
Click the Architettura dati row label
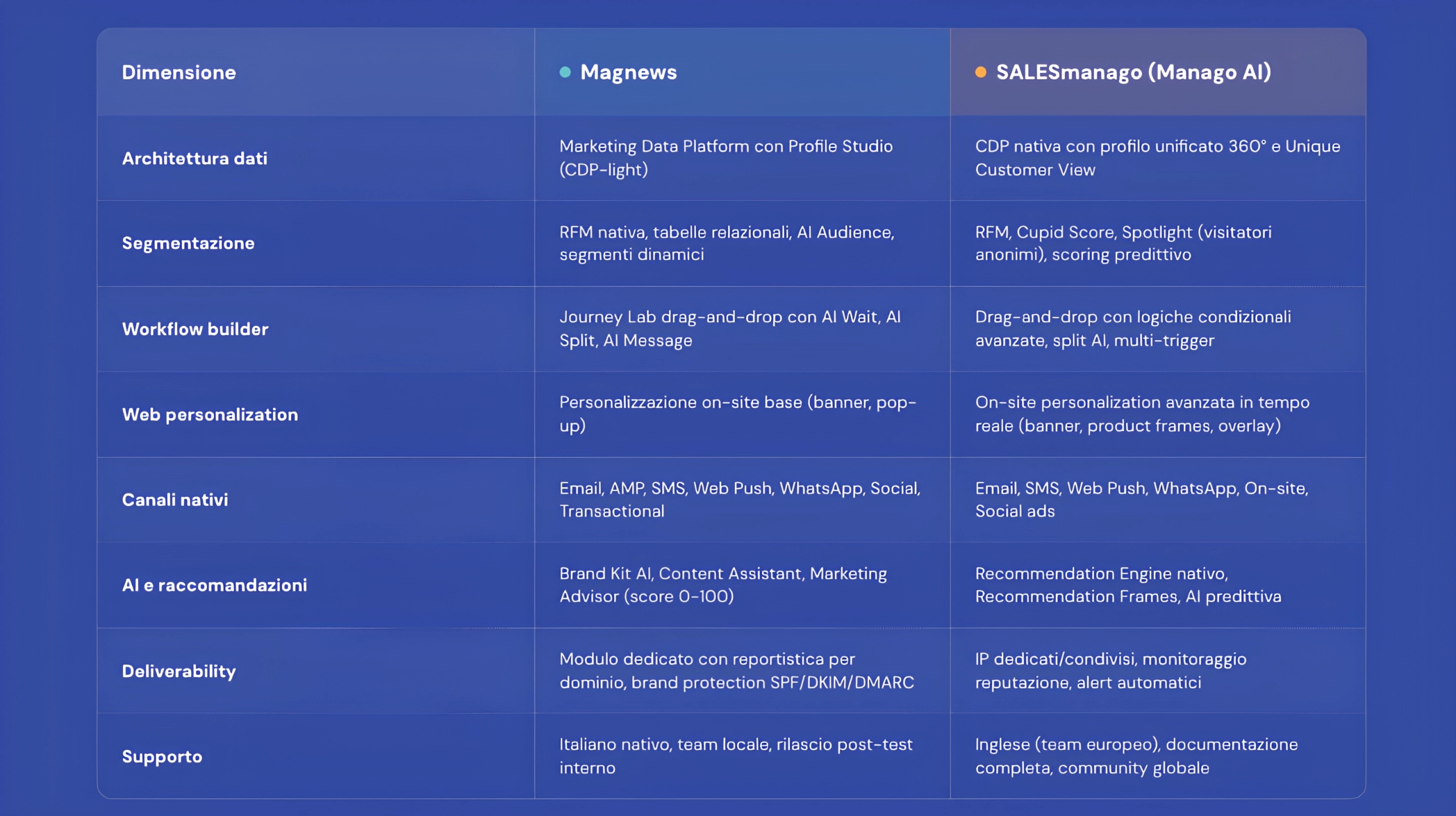pyautogui.click(x=195, y=158)
